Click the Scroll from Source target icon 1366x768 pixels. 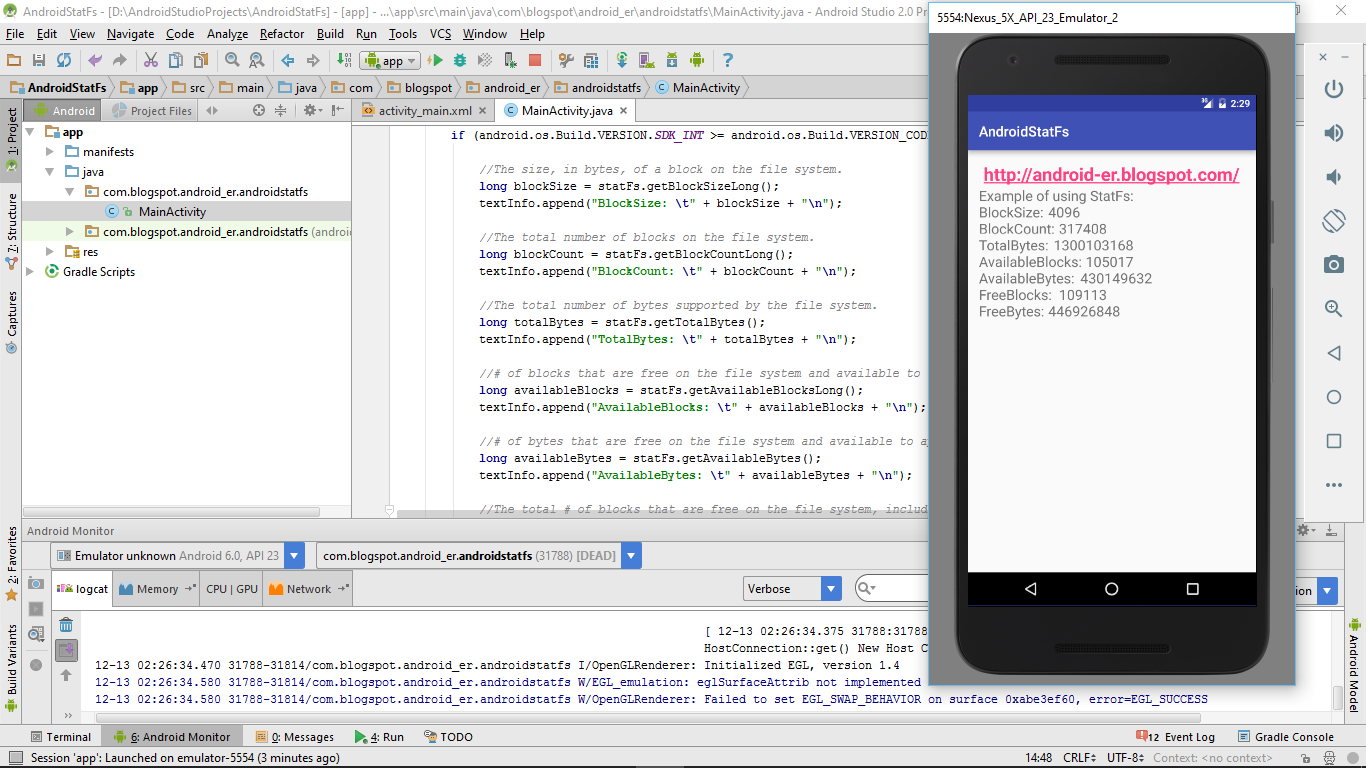point(259,111)
